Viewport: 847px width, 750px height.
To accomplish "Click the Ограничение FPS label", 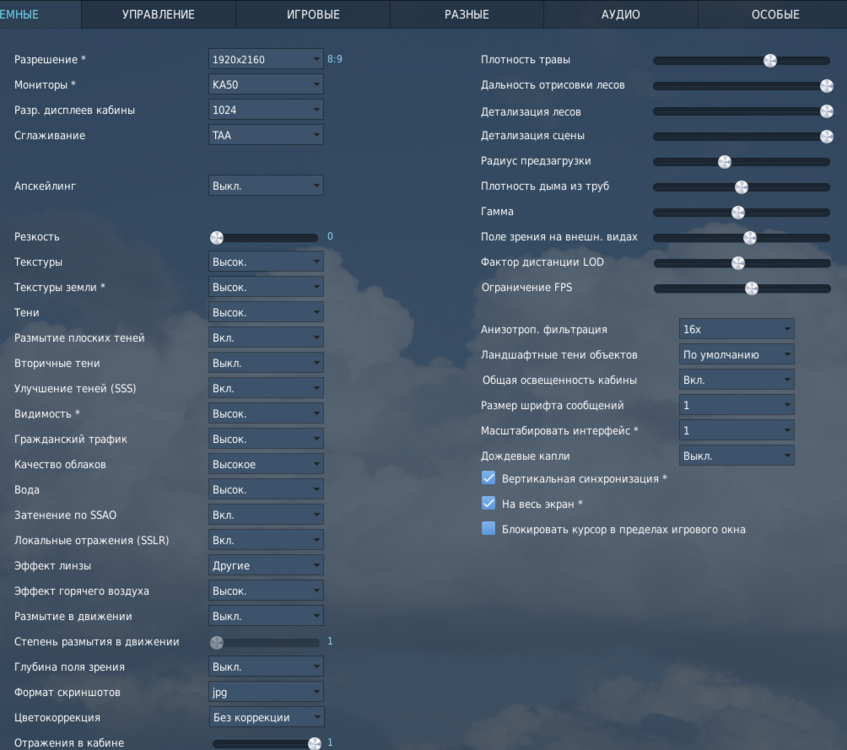I will (527, 287).
